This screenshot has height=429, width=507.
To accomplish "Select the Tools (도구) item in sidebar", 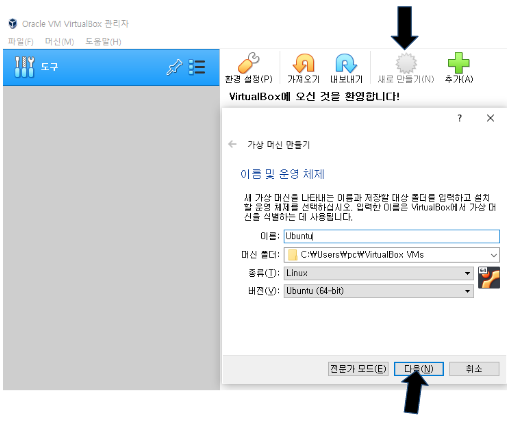I will coord(111,67).
